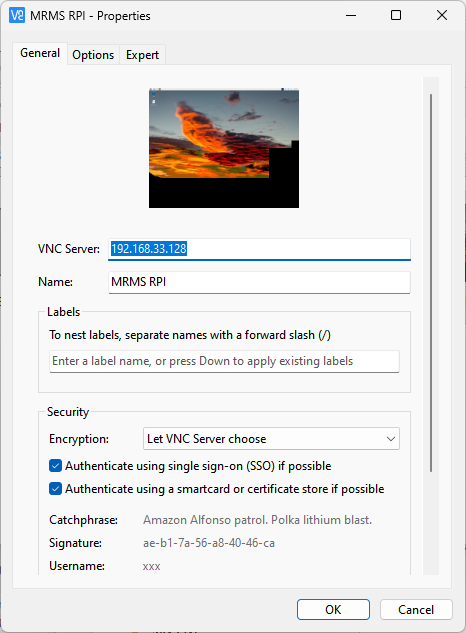The height and width of the screenshot is (633, 466).
Task: Click the Catchphrase text value
Action: click(257, 520)
